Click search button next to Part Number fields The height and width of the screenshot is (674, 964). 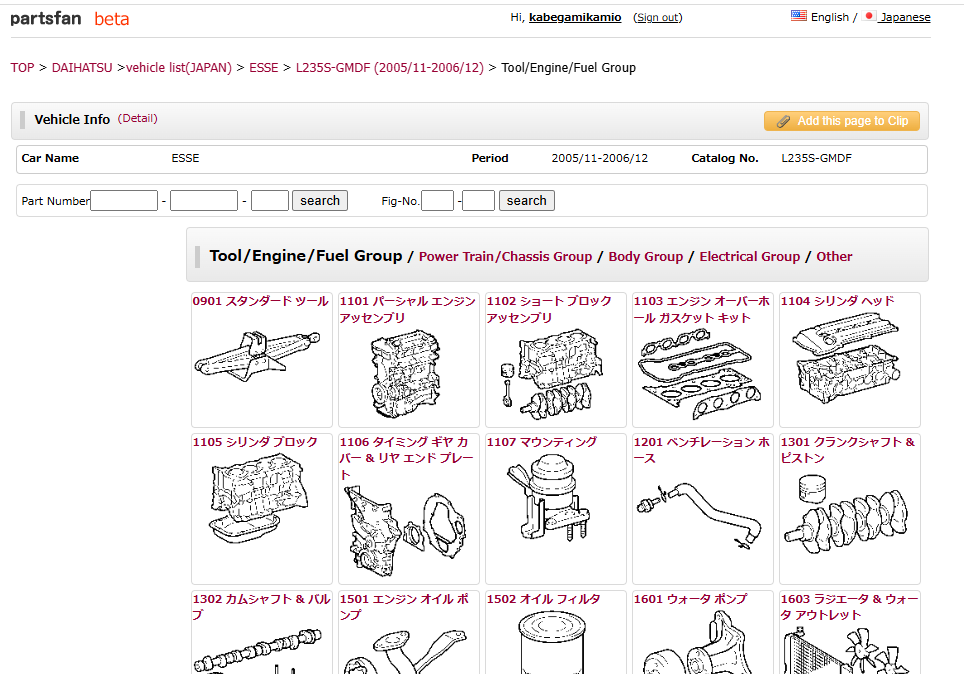320,200
